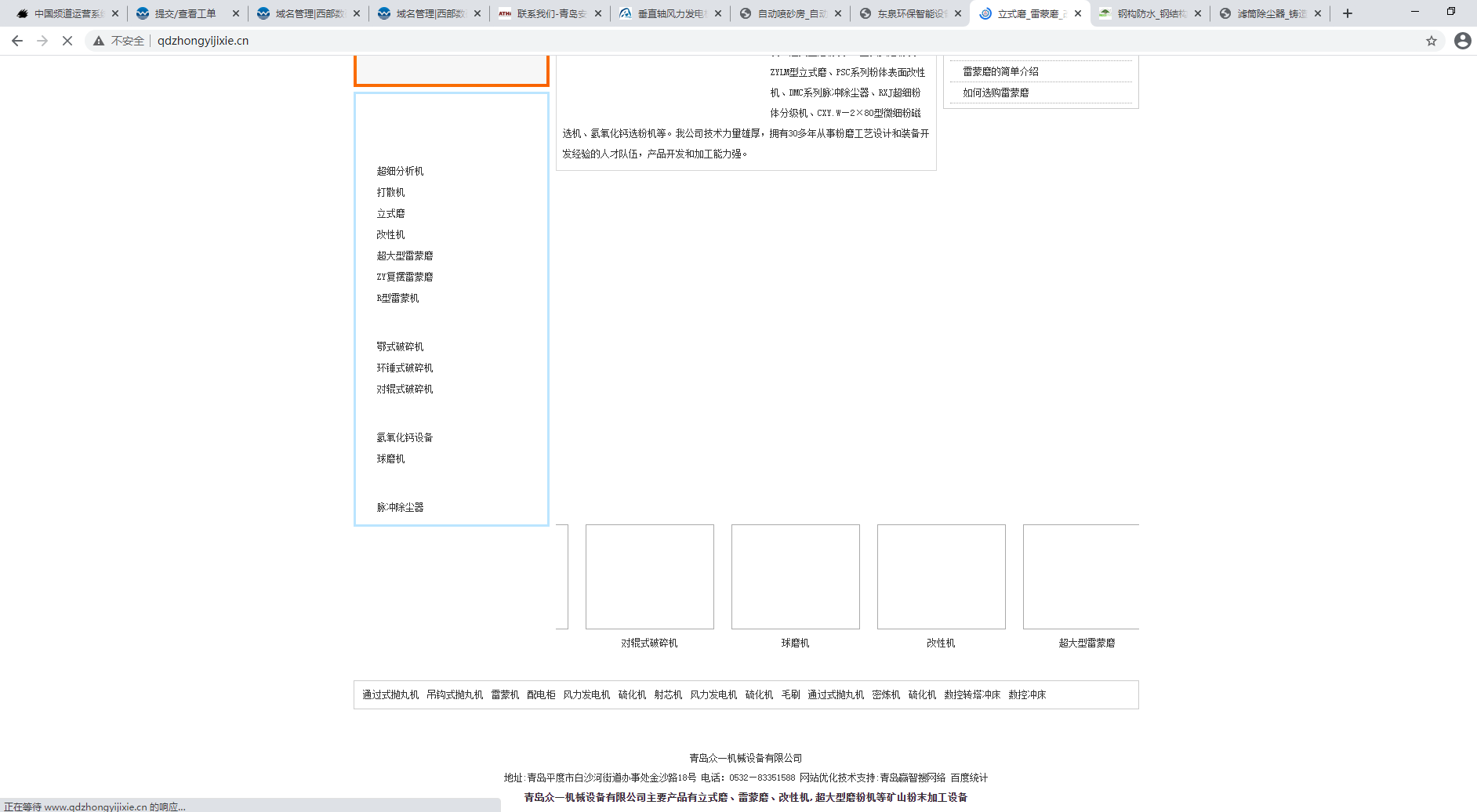Close the 垂直轴风力发电 tab

[718, 13]
